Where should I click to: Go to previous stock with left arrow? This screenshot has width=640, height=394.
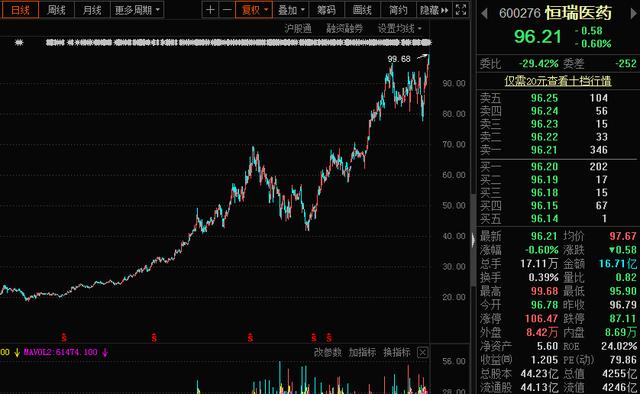click(484, 13)
